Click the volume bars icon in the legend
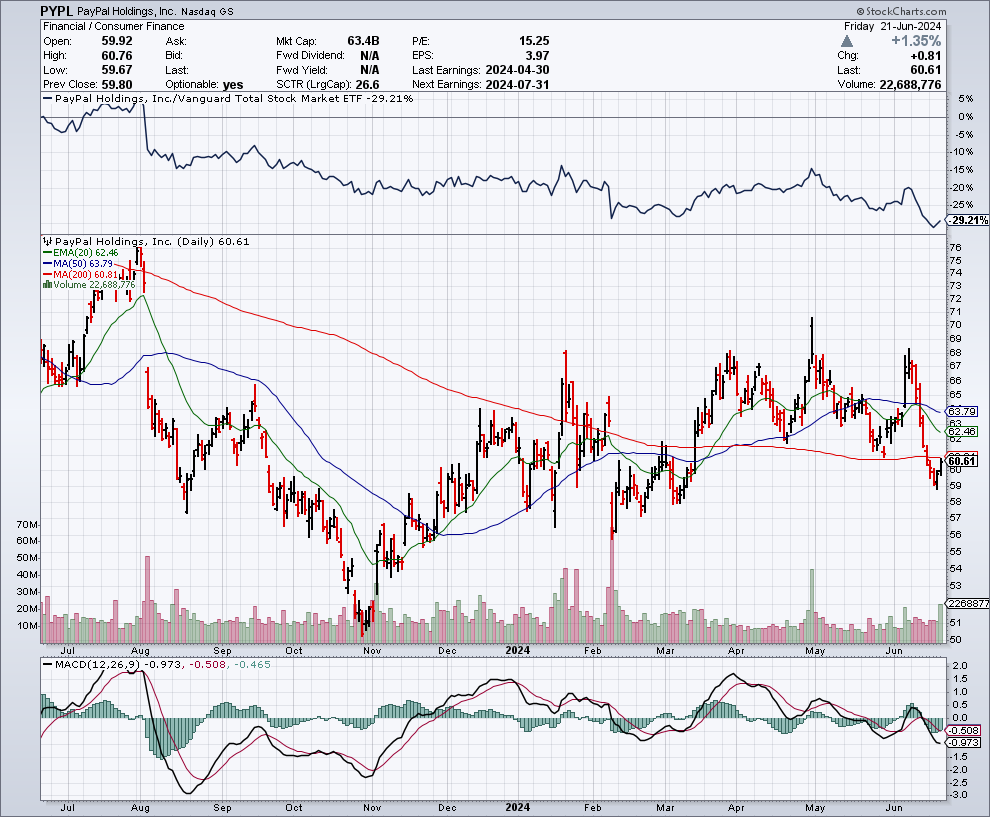The image size is (990, 817). (x=47, y=285)
